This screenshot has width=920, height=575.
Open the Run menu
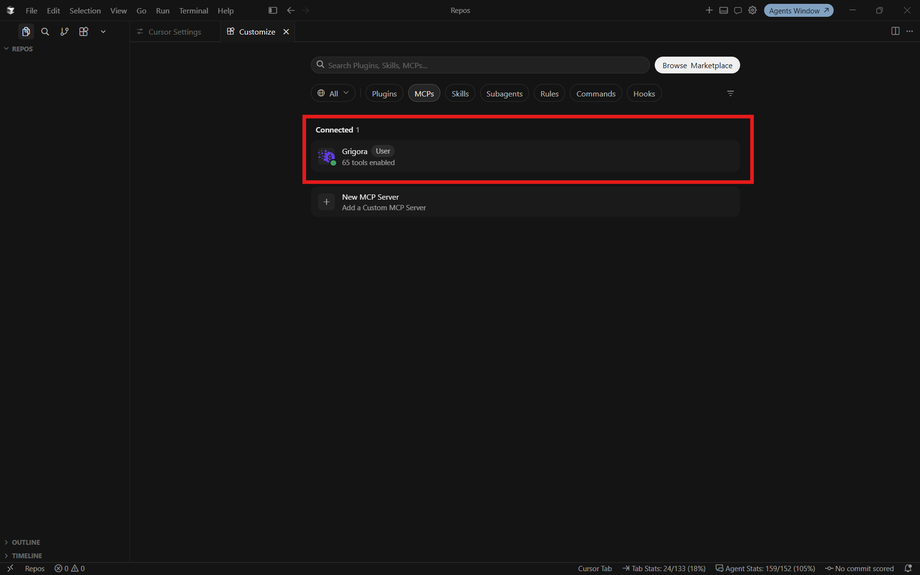pos(163,11)
